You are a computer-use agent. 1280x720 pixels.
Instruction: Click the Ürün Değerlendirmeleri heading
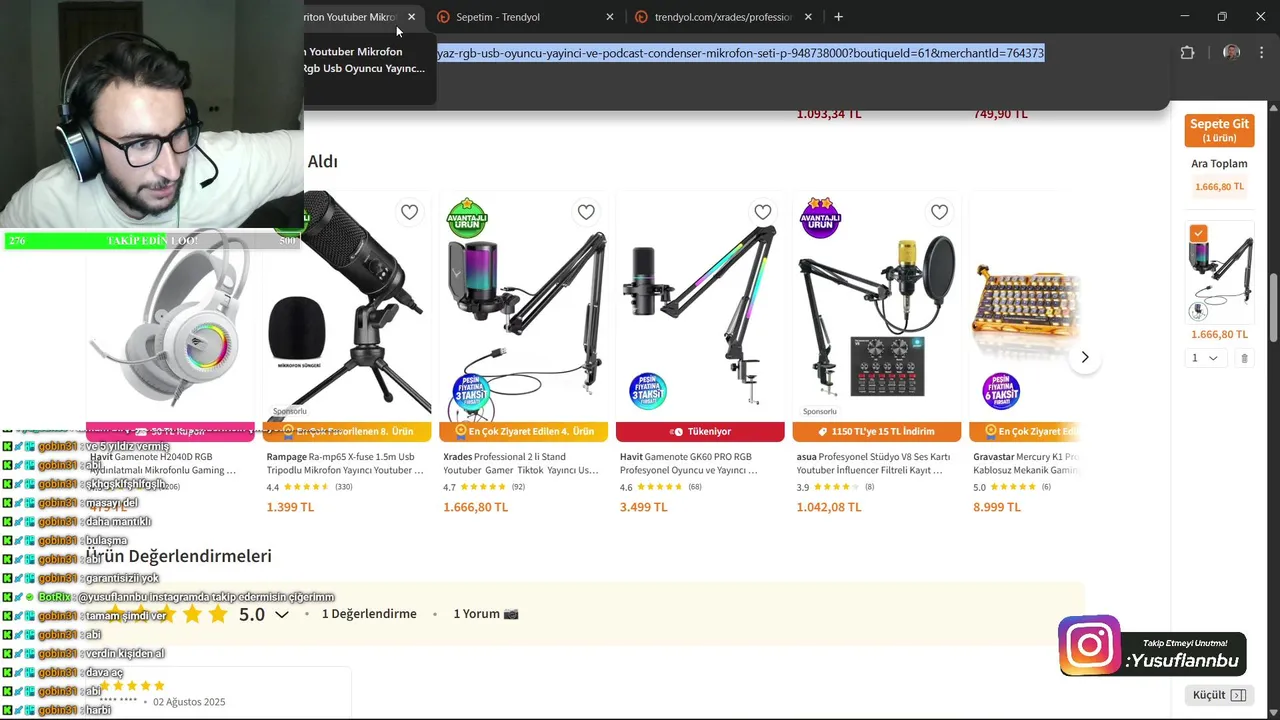coord(179,556)
